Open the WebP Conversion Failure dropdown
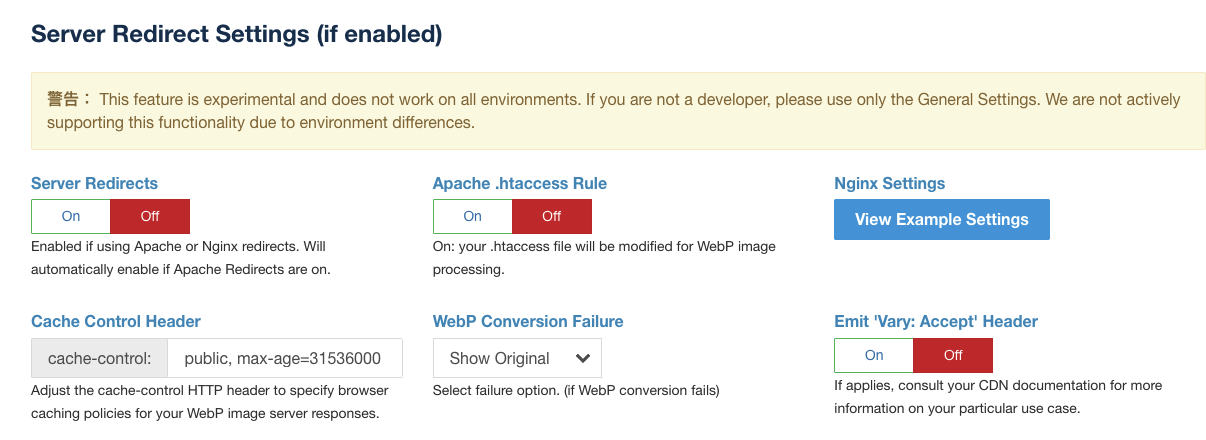Screen dimensions: 1206x440 [x=518, y=358]
